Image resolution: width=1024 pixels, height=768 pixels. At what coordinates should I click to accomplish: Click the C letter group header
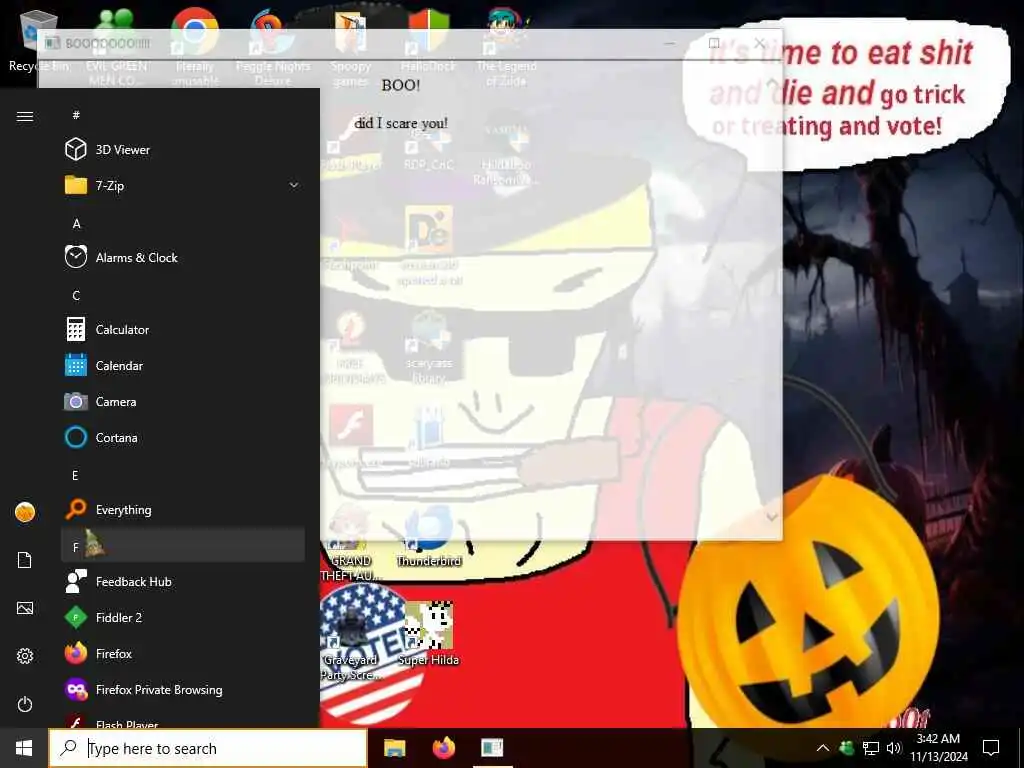point(183,295)
